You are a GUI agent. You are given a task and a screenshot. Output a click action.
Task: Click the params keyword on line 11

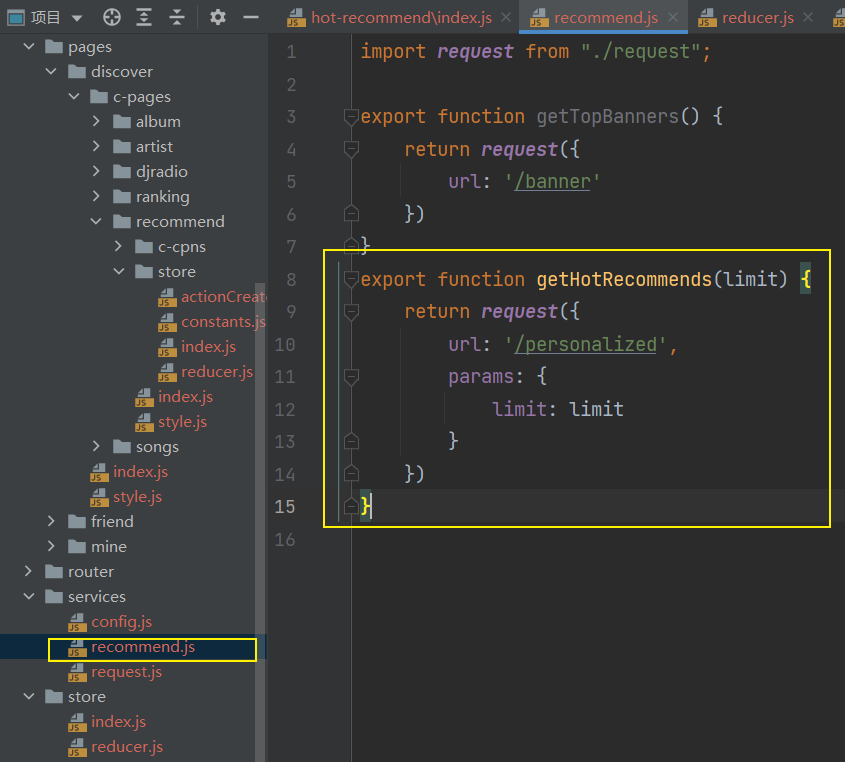[x=481, y=377]
